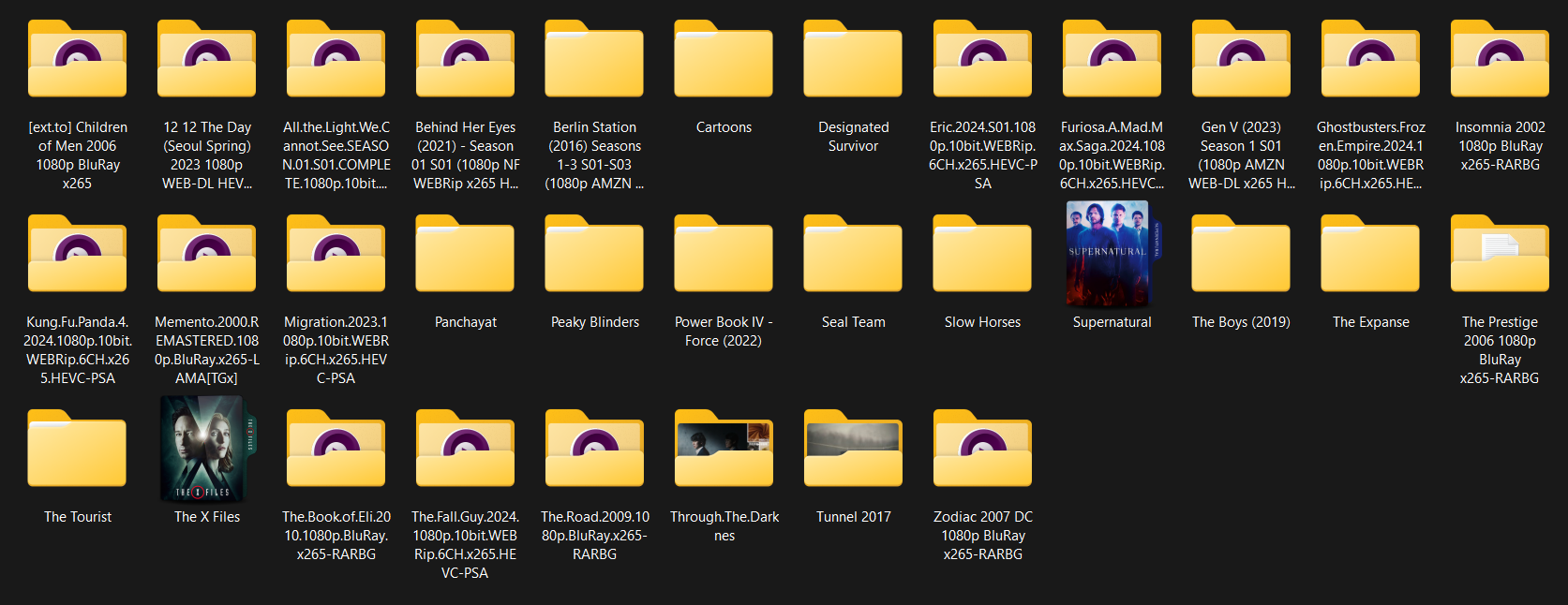
Task: Click the 'Seal Team' name label
Action: pyautogui.click(x=853, y=322)
